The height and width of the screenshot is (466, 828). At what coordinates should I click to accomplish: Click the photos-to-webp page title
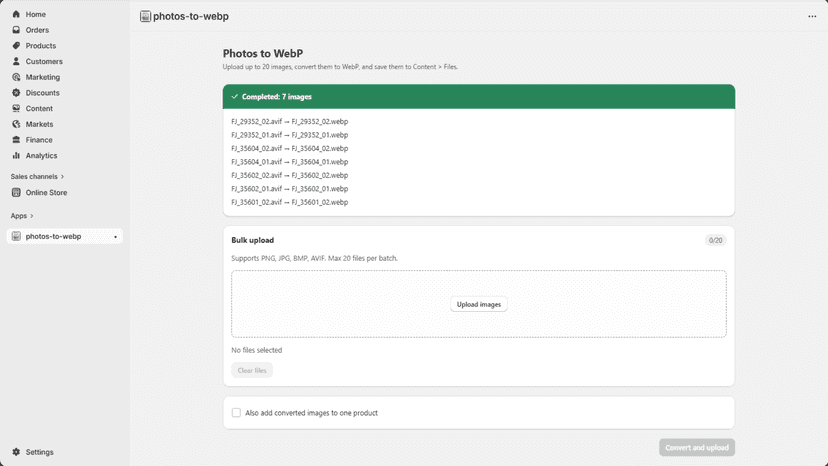click(191, 16)
